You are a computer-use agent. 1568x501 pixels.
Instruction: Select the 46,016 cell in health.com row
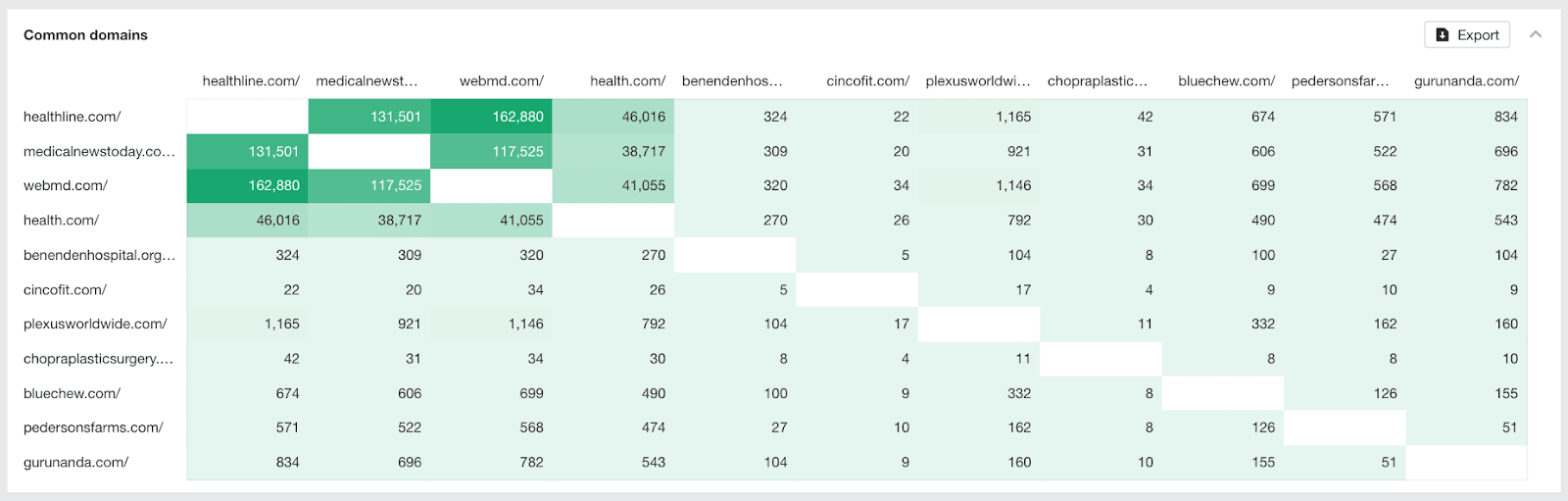tap(248, 221)
